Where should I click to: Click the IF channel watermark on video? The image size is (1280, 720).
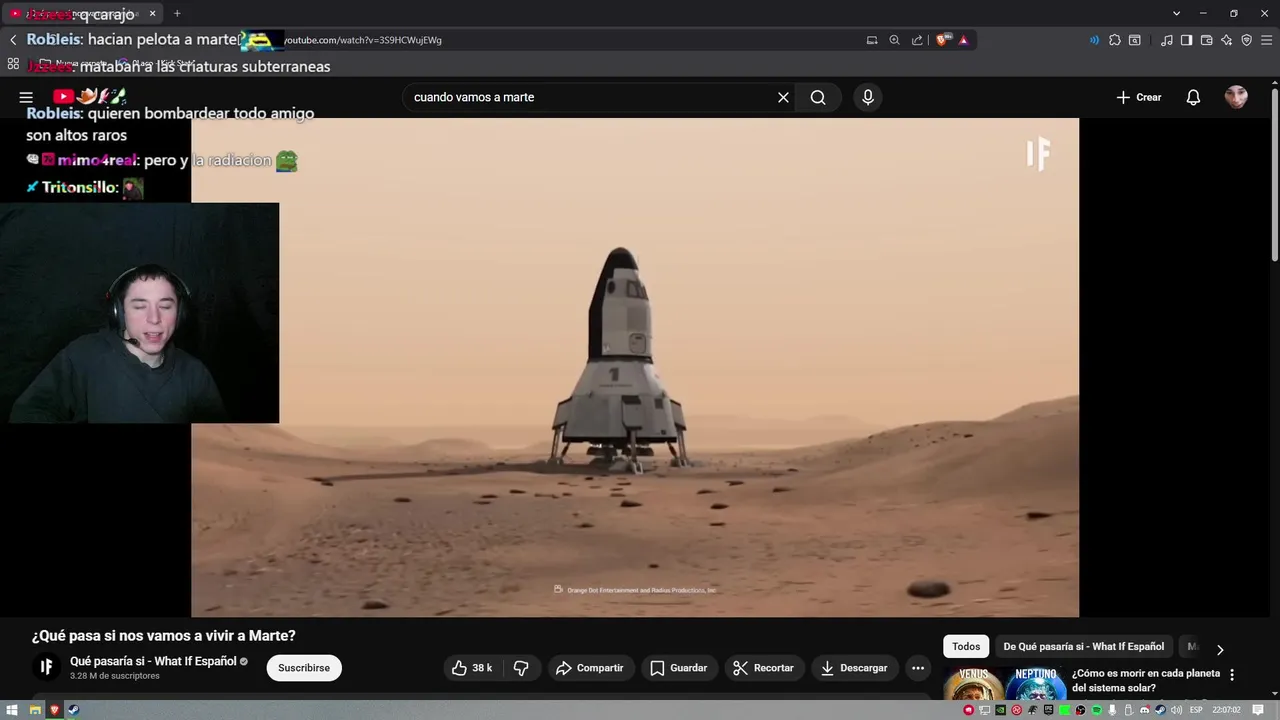pyautogui.click(x=1038, y=154)
